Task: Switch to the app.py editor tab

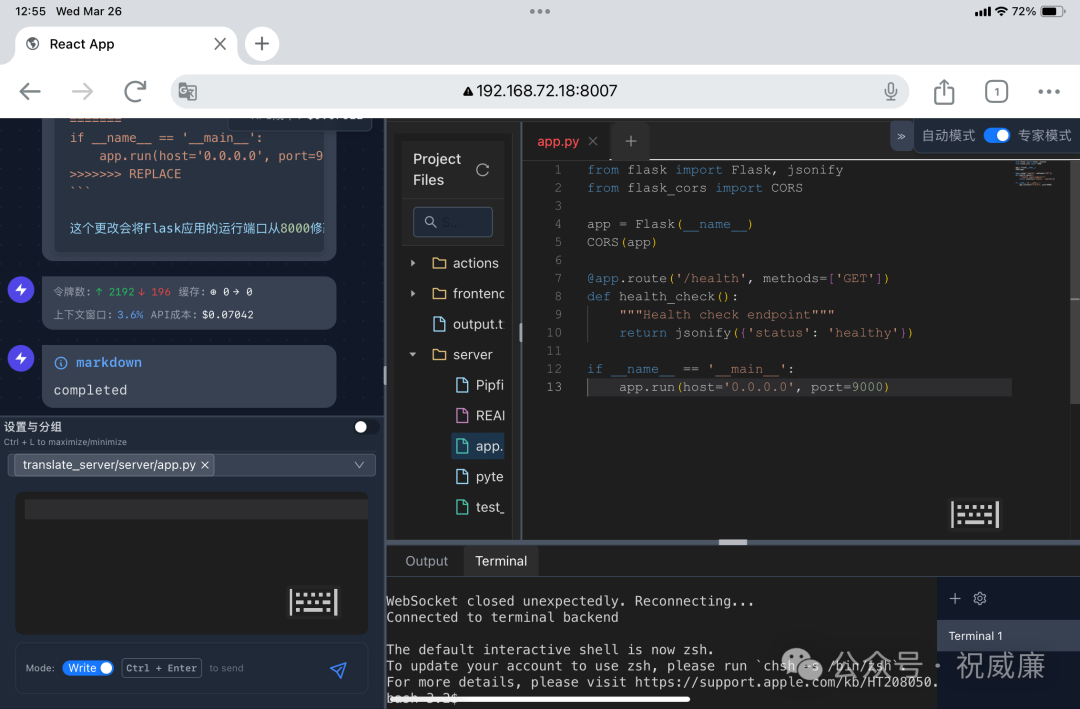Action: point(557,141)
